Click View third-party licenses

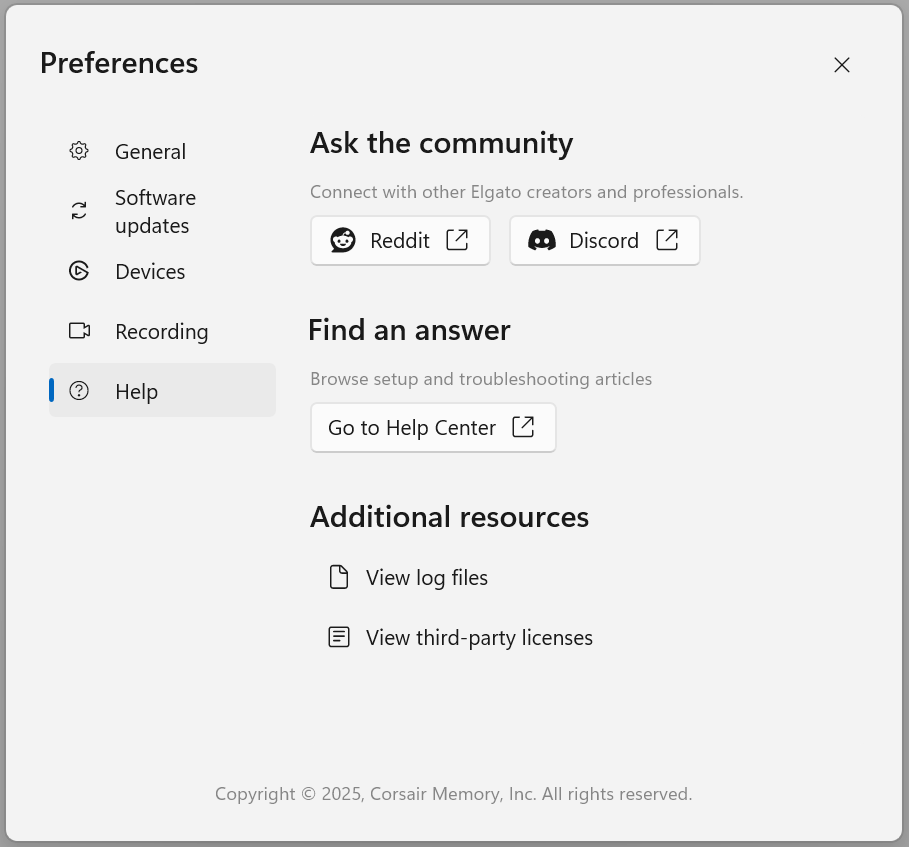[x=479, y=637]
